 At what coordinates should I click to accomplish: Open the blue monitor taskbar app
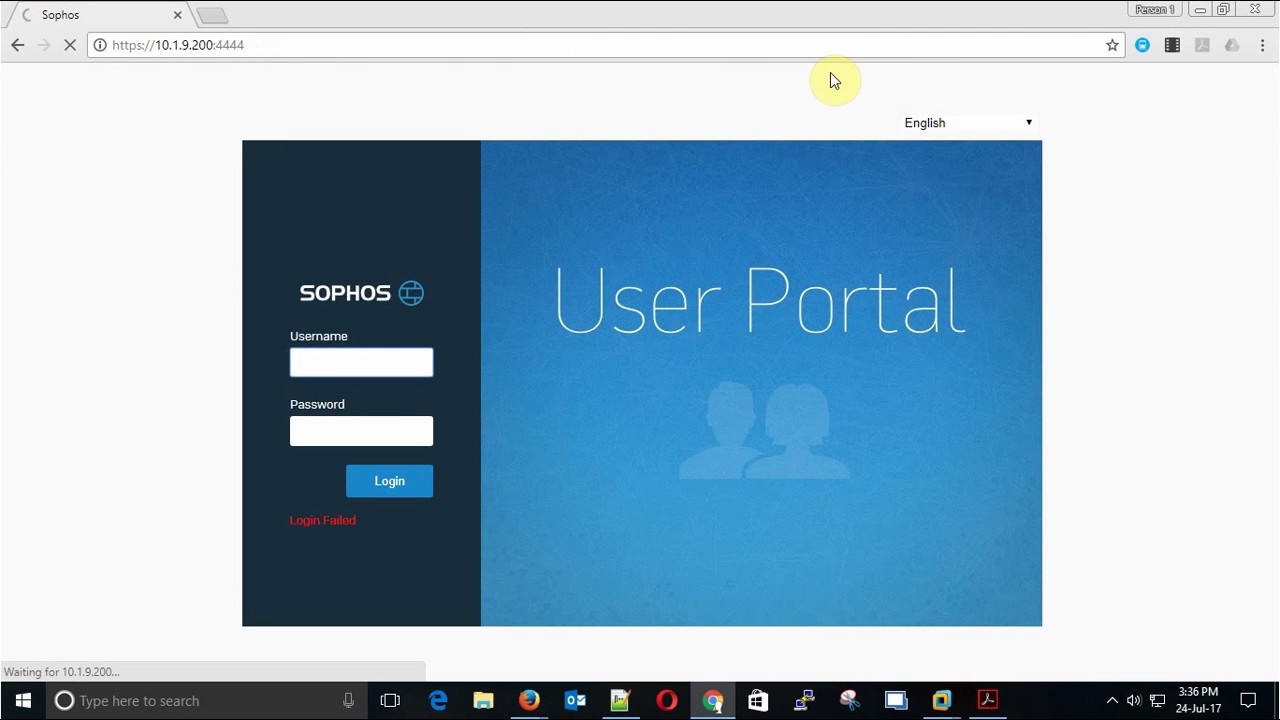point(895,701)
